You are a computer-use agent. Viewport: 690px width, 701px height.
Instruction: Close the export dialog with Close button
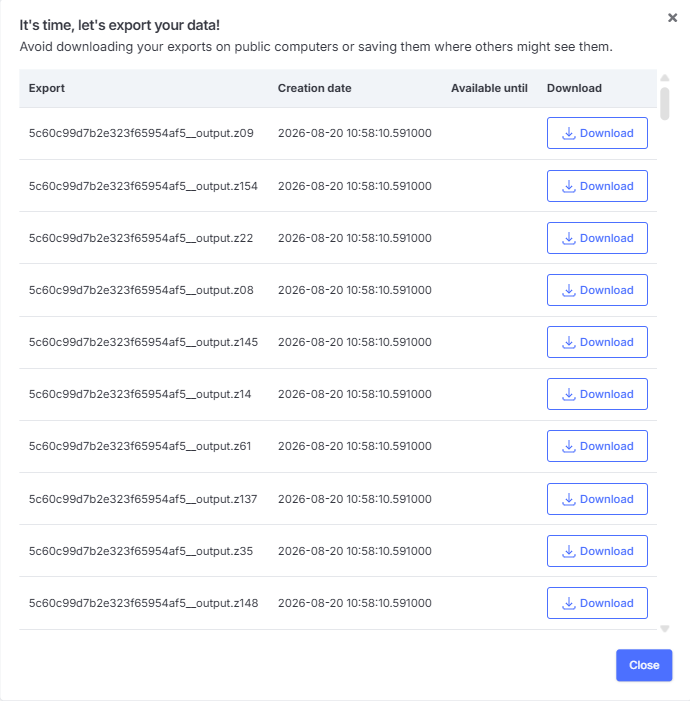point(644,665)
